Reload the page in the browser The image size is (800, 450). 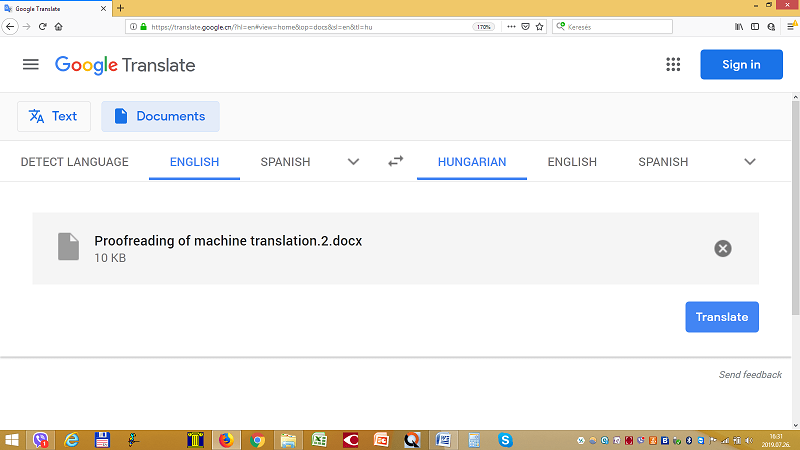pyautogui.click(x=42, y=26)
